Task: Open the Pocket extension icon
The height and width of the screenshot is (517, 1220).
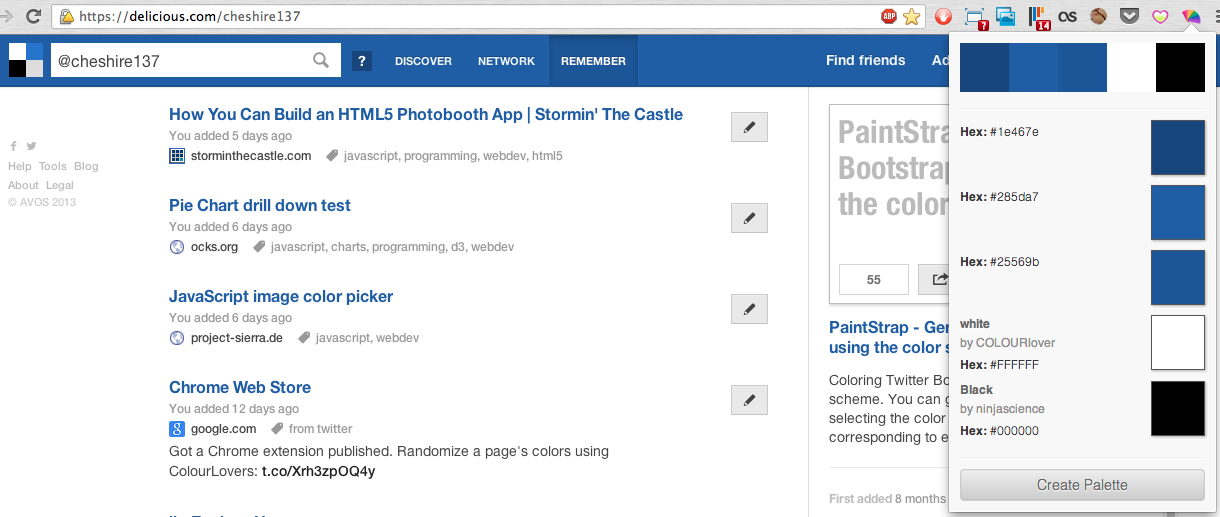Action: pos(1130,16)
